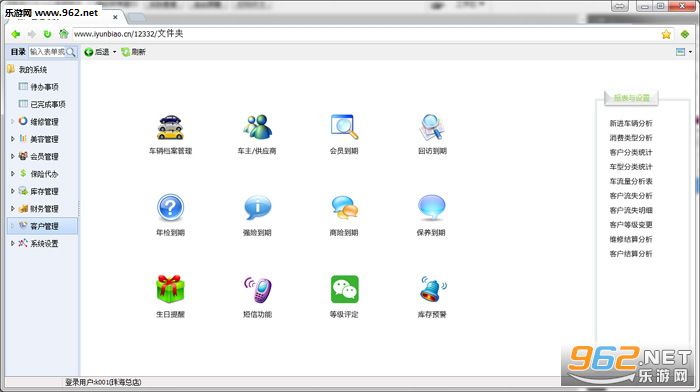Open the 客户结算分析 report link

pyautogui.click(x=631, y=254)
